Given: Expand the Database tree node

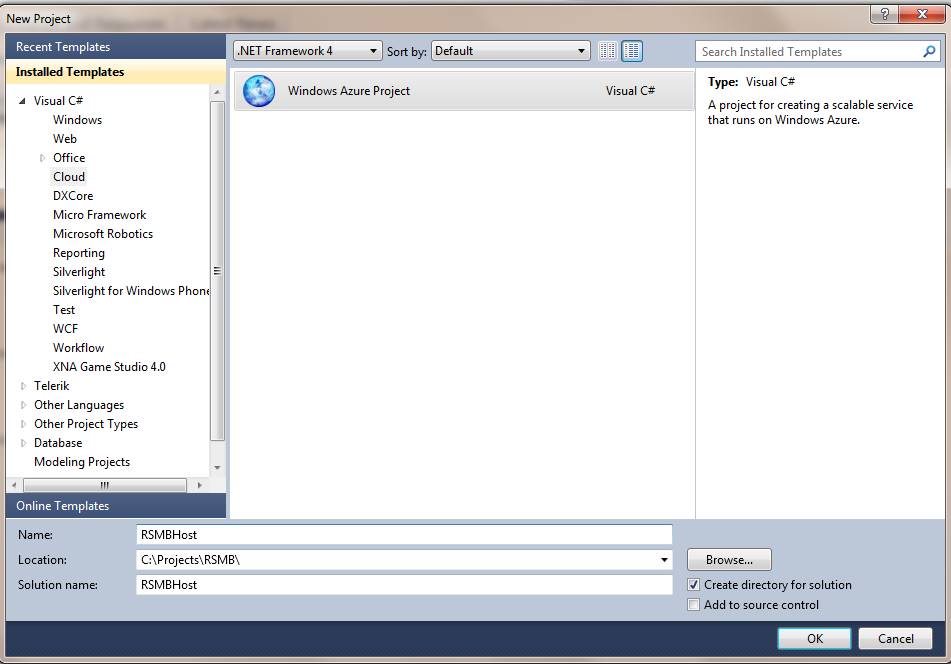Looking at the screenshot, I should 23,443.
